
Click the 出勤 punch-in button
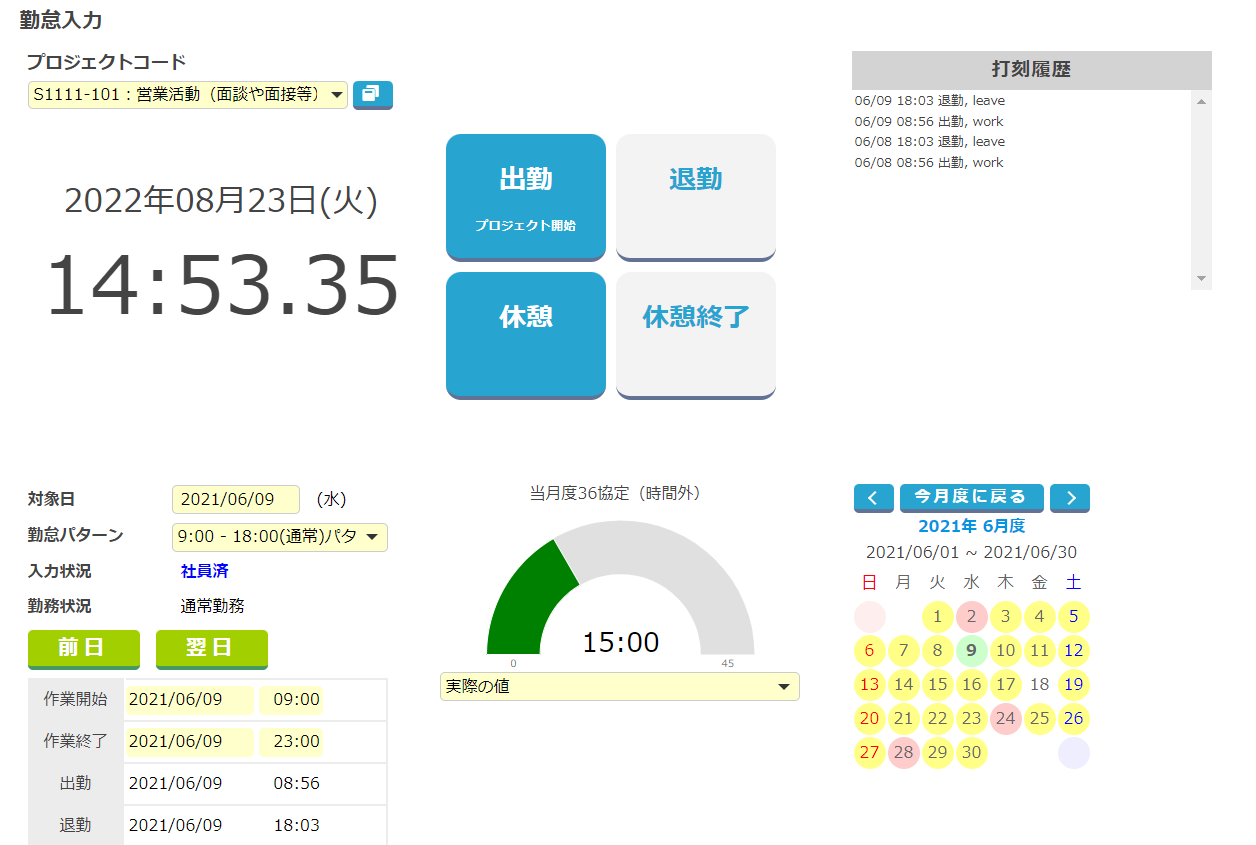tap(526, 197)
